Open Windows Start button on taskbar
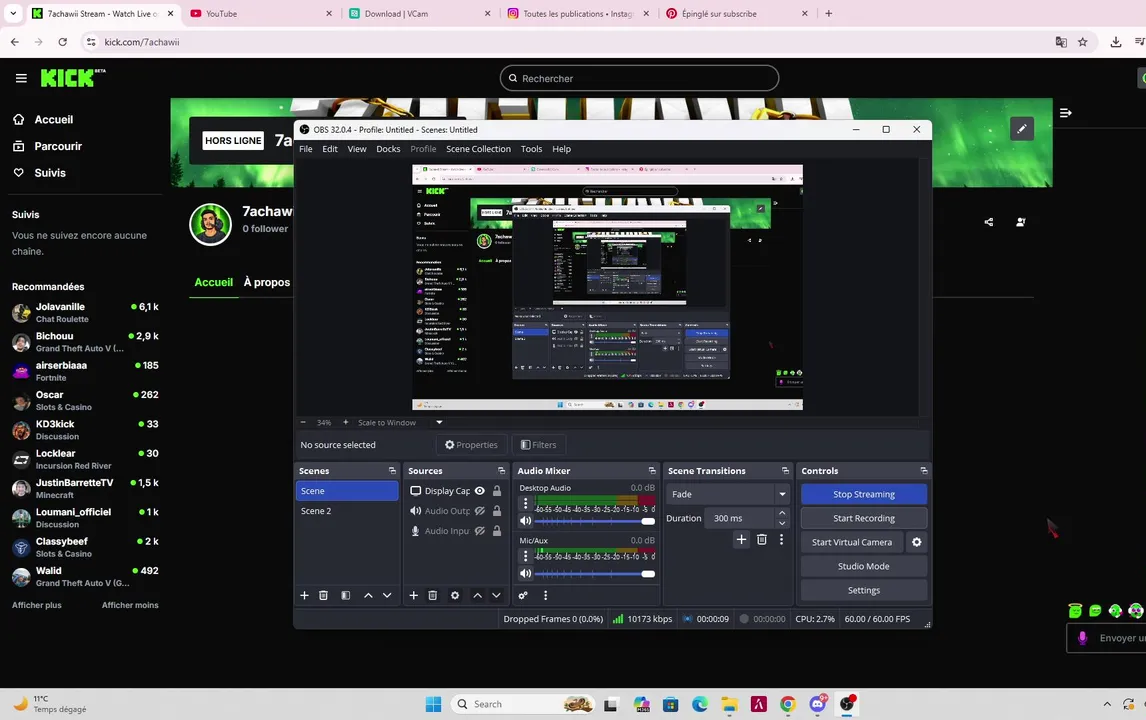The width and height of the screenshot is (1146, 720). [x=433, y=704]
